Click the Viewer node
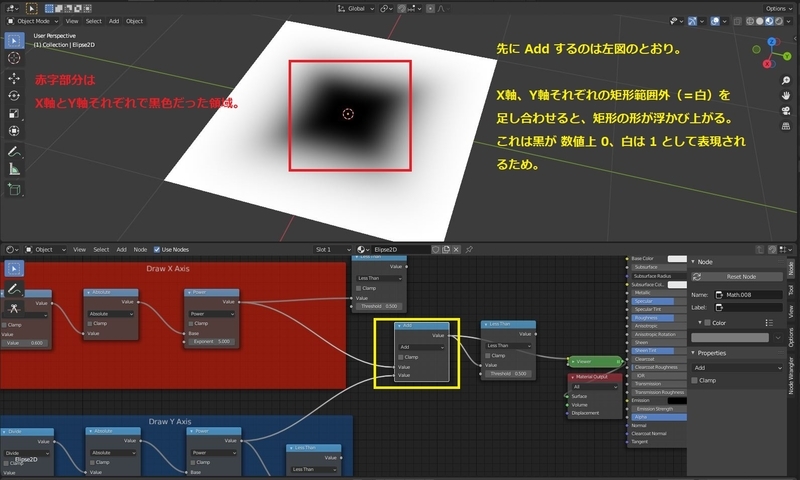 point(595,361)
